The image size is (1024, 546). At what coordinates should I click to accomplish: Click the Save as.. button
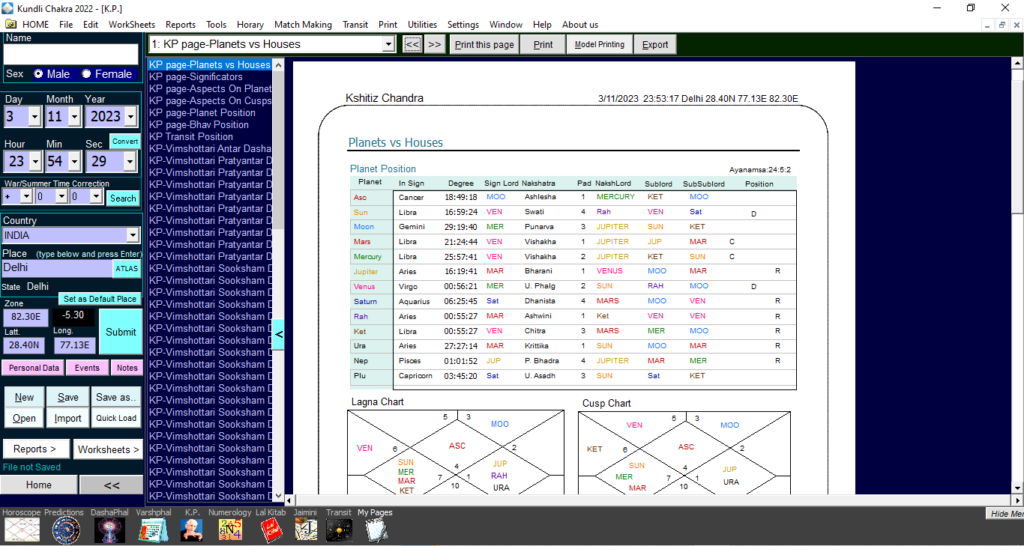tap(116, 397)
